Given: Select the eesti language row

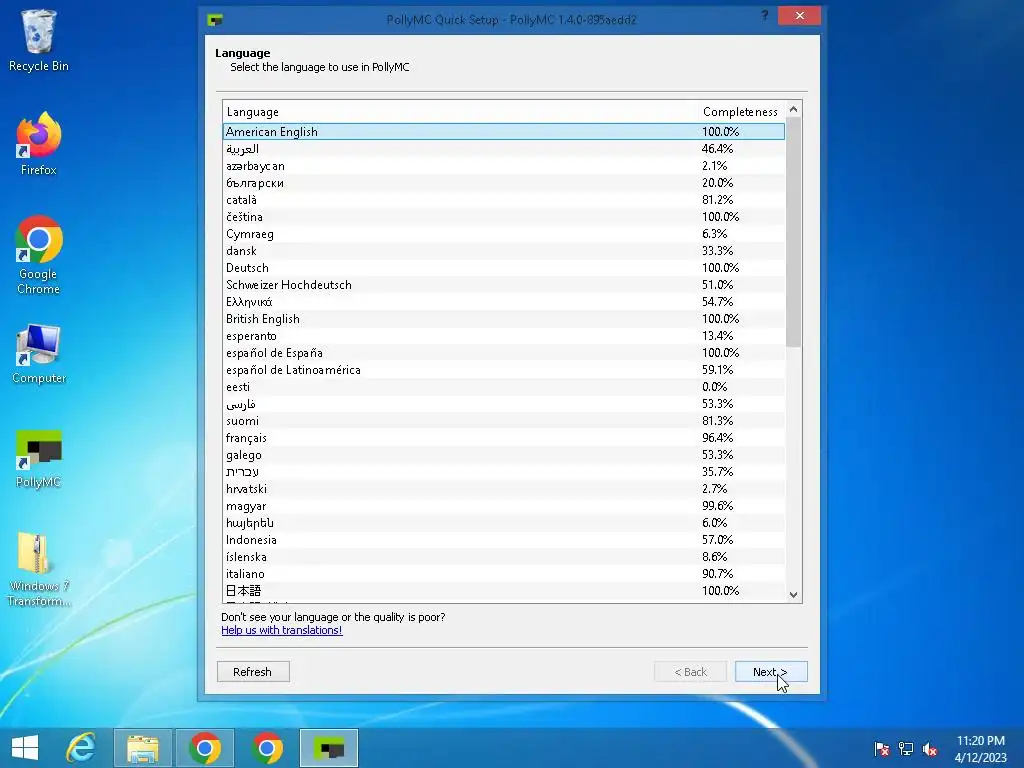Looking at the screenshot, I should pyautogui.click(x=504, y=387).
